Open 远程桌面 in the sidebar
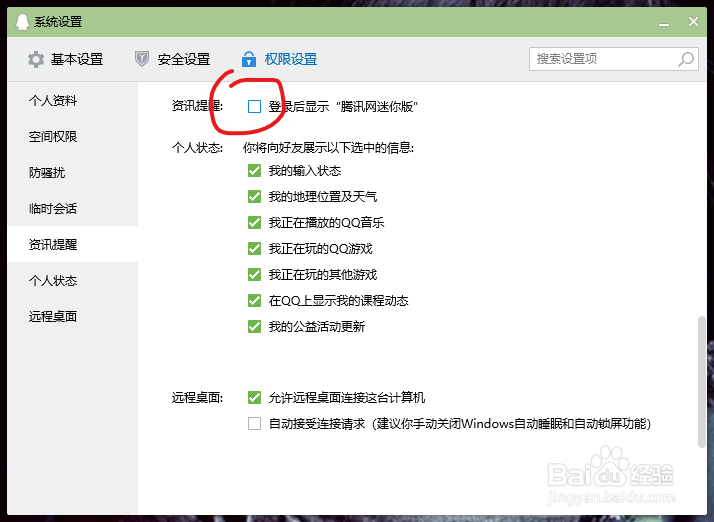714x522 pixels. tap(72, 316)
